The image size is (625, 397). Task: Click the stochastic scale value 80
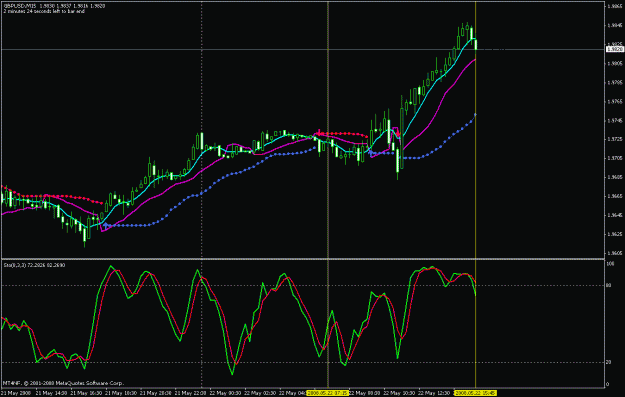(x=609, y=285)
